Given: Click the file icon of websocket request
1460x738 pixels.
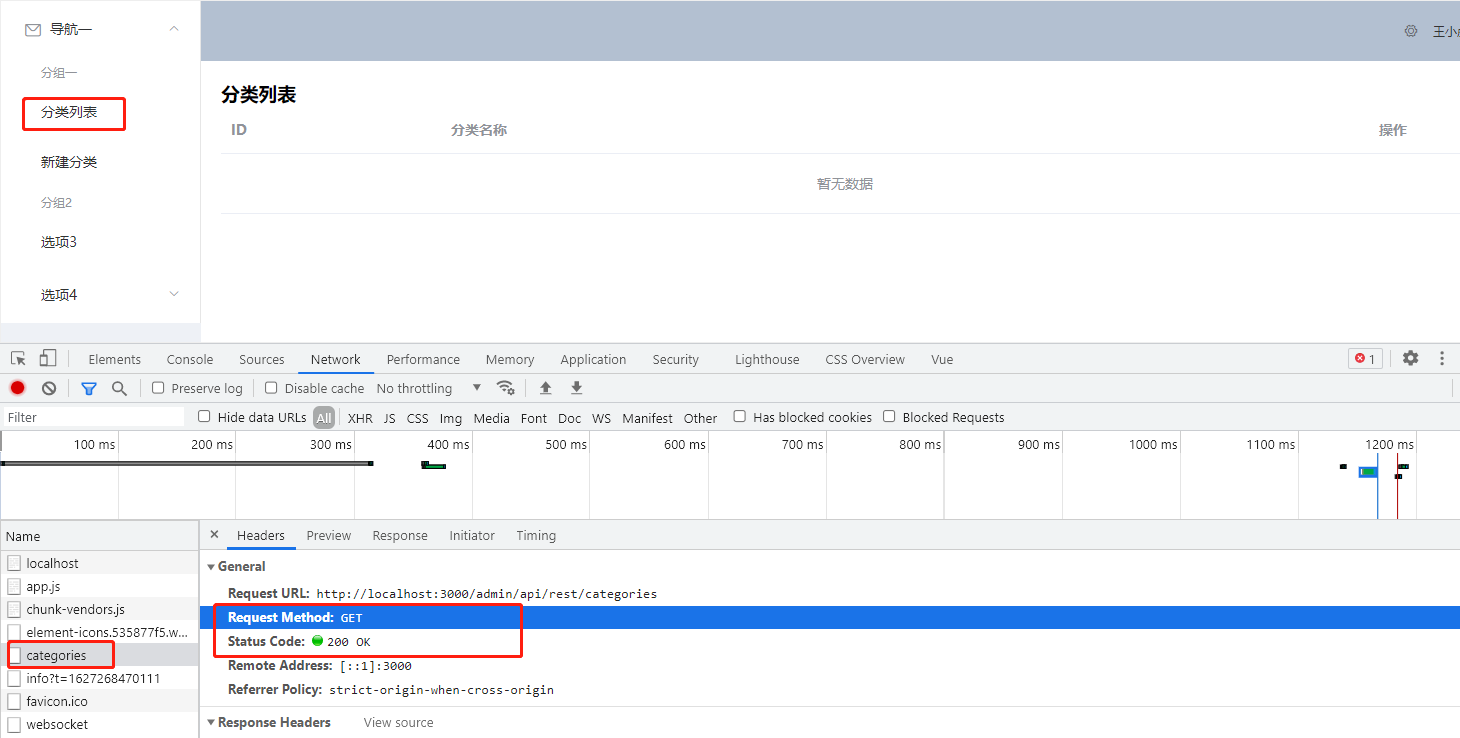Looking at the screenshot, I should coord(14,724).
